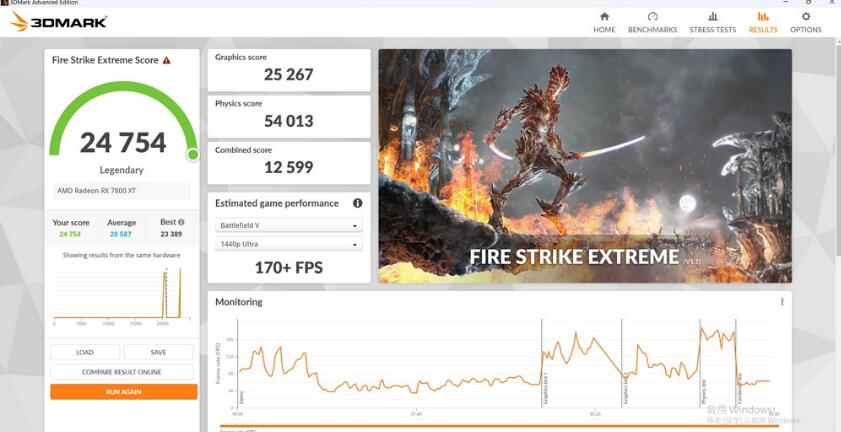Switch to the Results tab
This screenshot has width=841, height=432.
[763, 22]
